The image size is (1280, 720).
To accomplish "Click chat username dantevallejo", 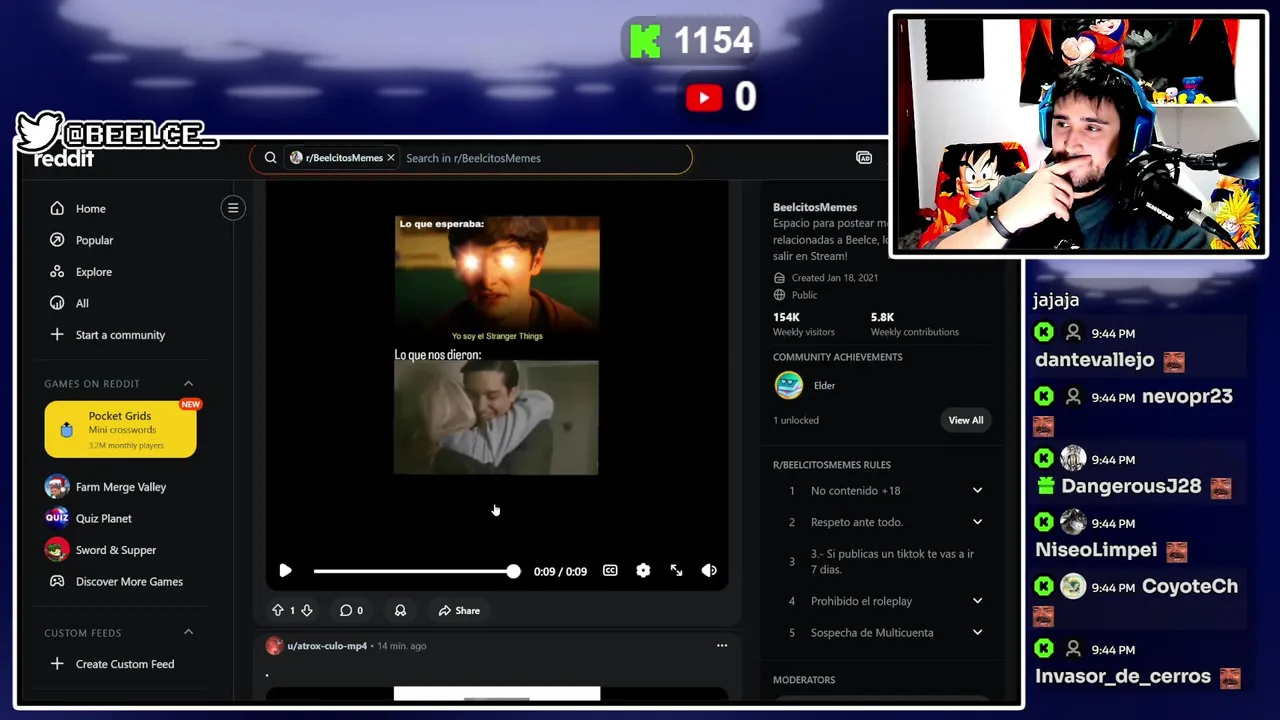I will coord(1094,360).
